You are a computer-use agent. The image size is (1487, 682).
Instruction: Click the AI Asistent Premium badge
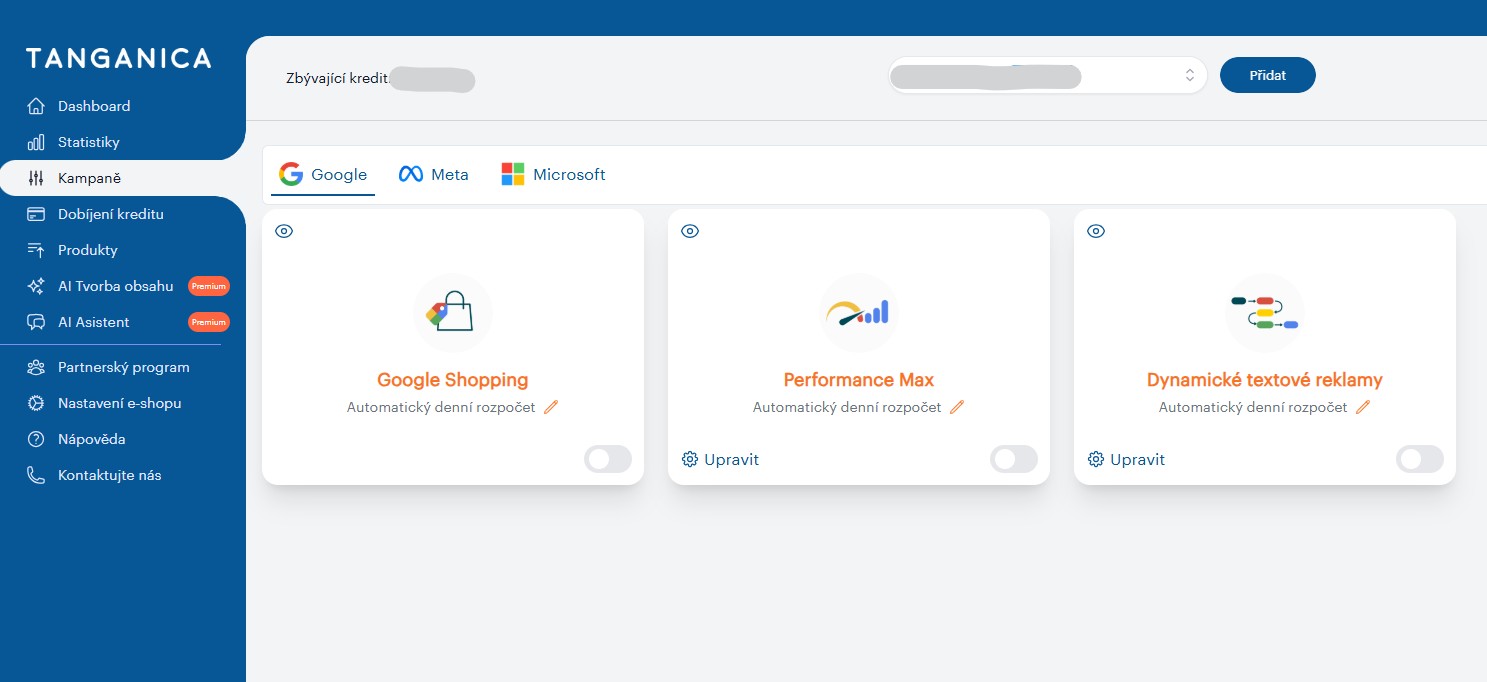[x=209, y=322]
